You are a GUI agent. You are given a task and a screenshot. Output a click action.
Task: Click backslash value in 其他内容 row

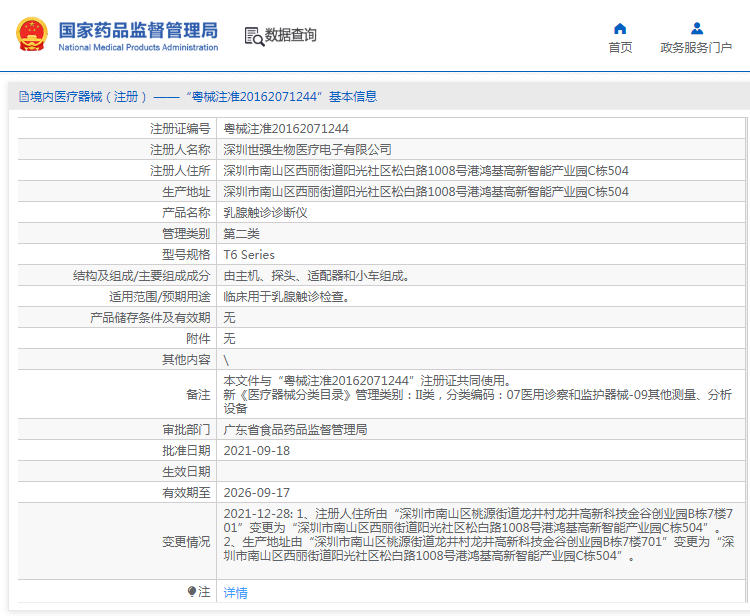(x=226, y=360)
